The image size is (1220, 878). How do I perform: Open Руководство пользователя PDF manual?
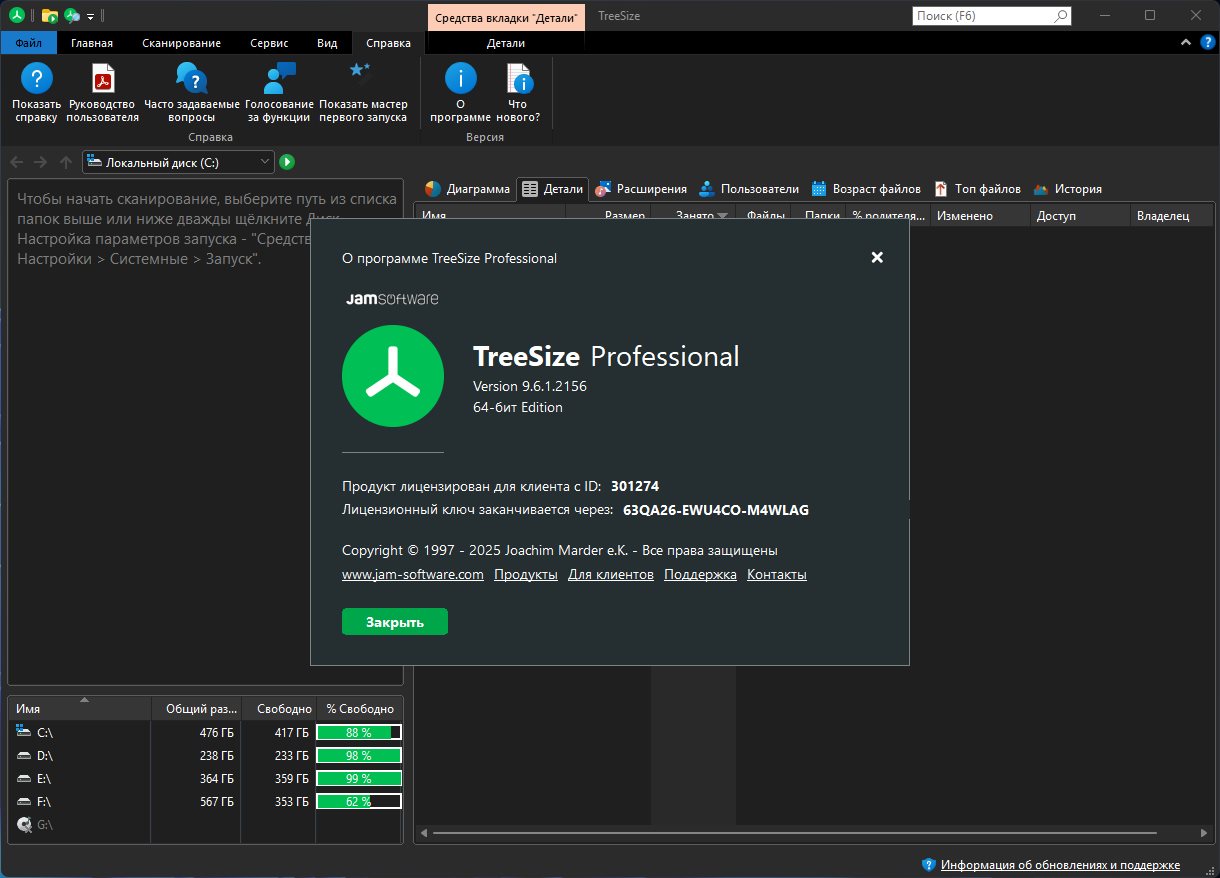(103, 79)
